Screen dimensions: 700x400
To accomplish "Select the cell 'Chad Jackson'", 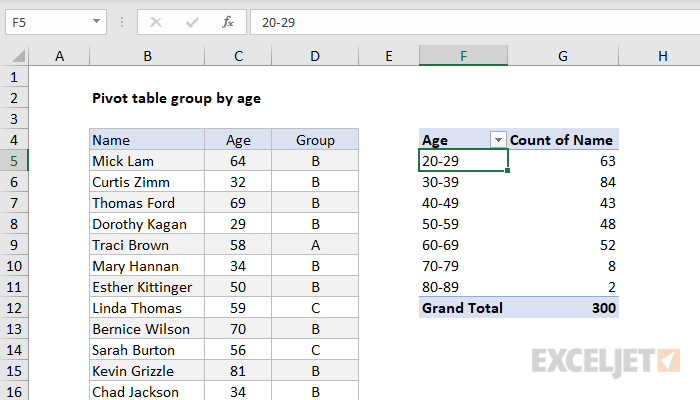I will coord(147,391).
